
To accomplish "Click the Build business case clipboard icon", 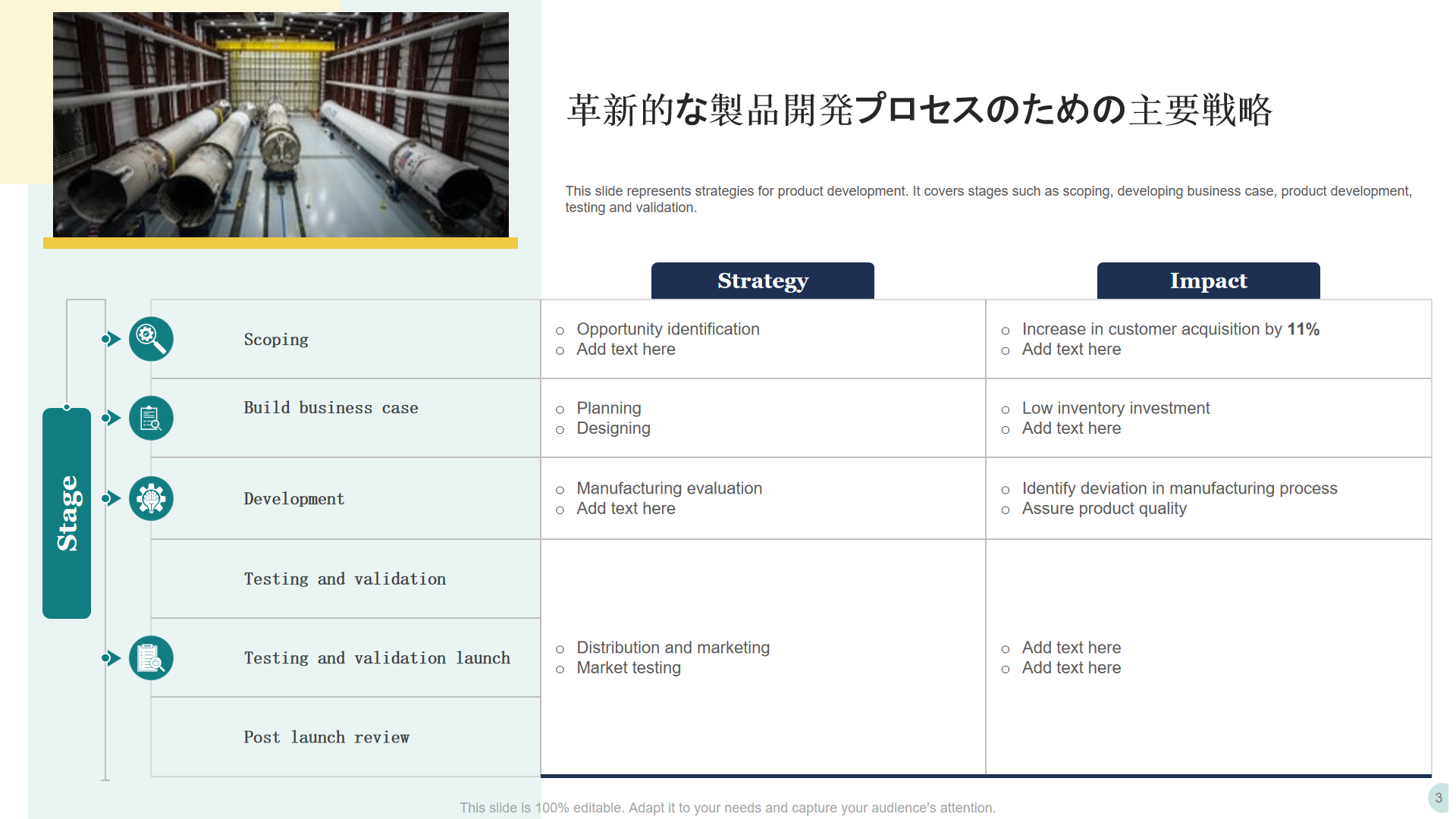I will pyautogui.click(x=151, y=418).
